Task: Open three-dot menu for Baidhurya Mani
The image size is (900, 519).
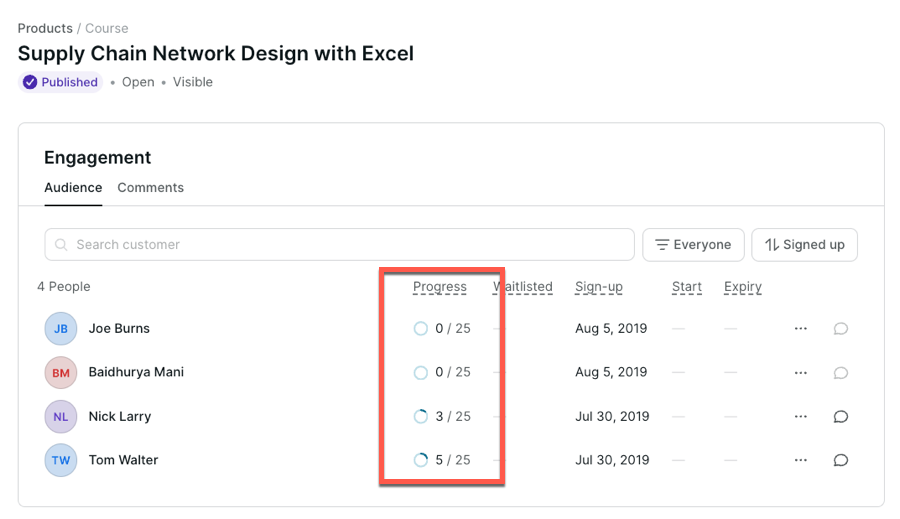Action: pos(800,372)
